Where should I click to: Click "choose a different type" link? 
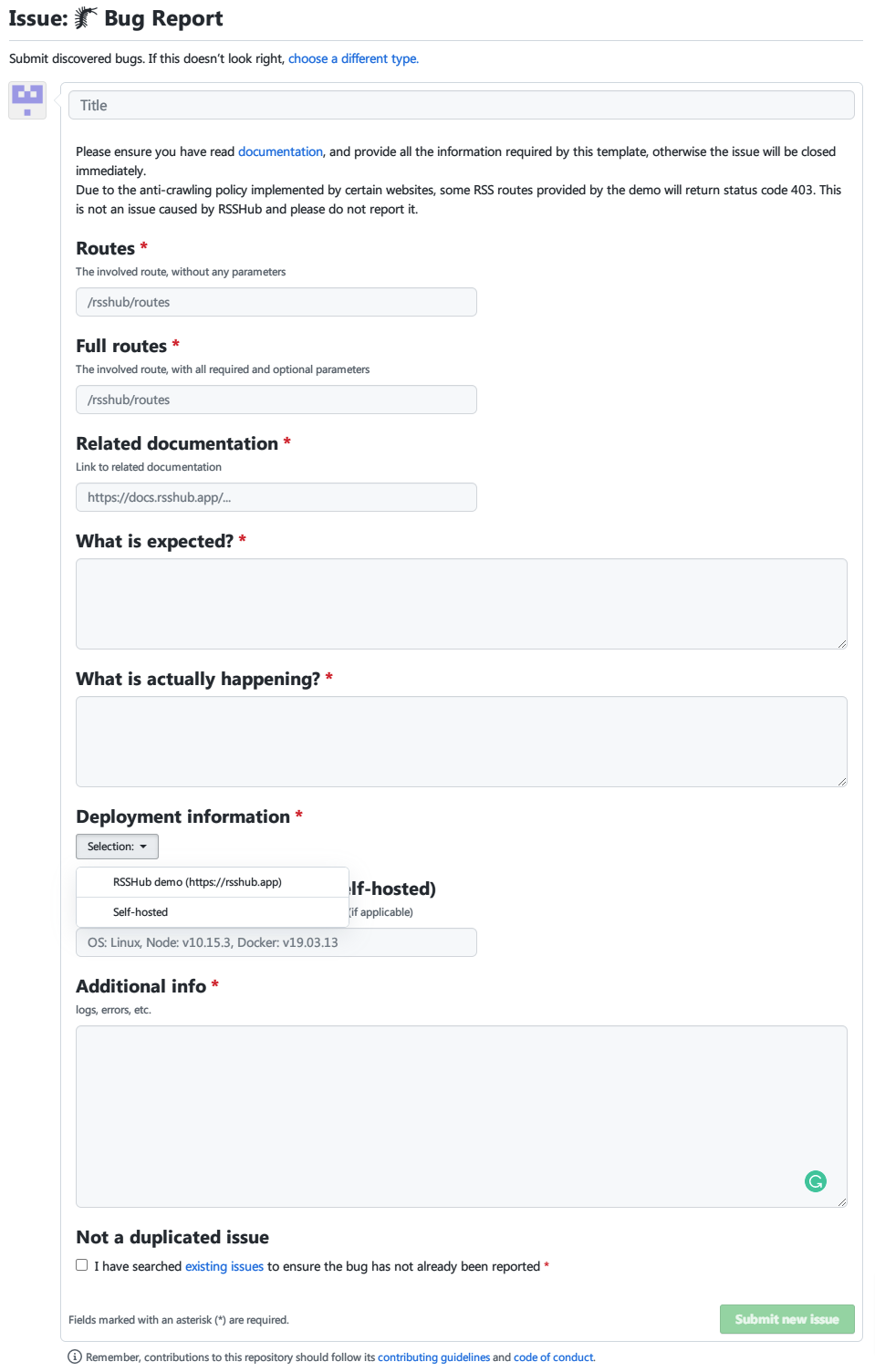pos(353,58)
